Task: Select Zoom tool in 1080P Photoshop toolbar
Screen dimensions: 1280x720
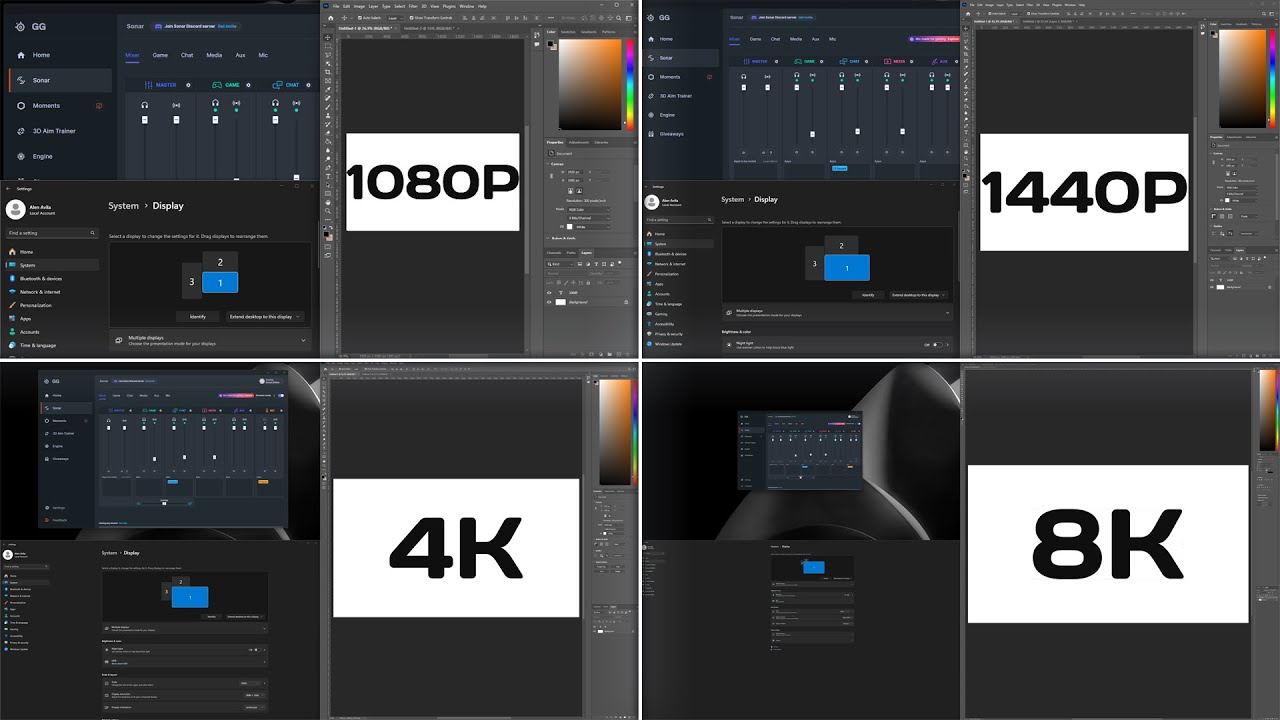Action: tap(327, 211)
